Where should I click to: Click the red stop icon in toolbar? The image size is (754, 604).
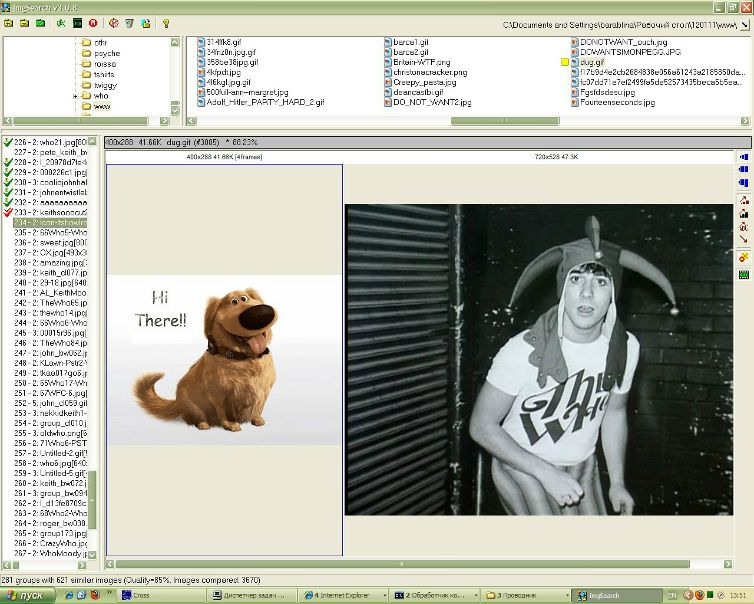(93, 22)
